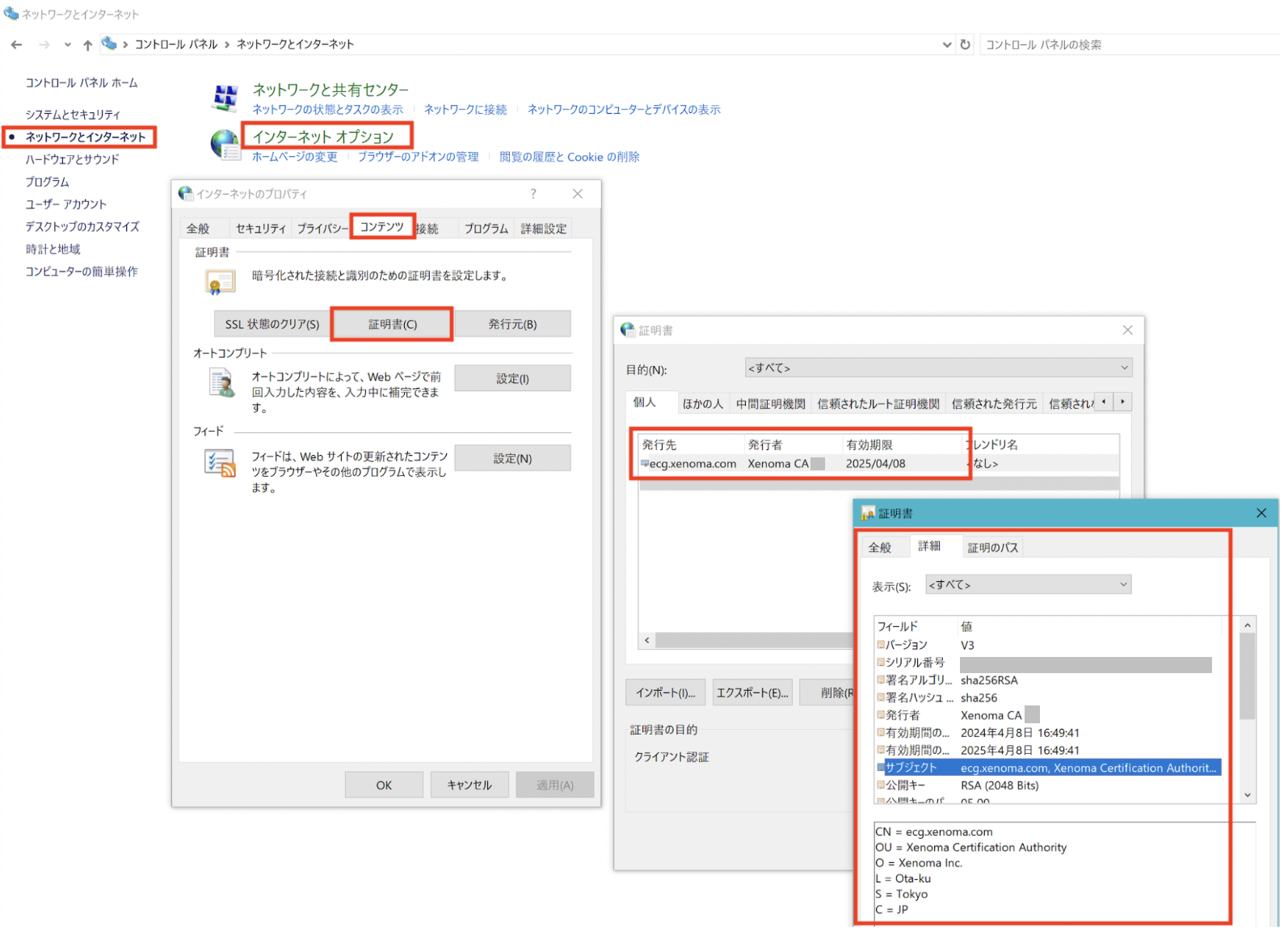Click ホームページの変更 link
Image resolution: width=1288 pixels, height=939 pixels.
294,157
